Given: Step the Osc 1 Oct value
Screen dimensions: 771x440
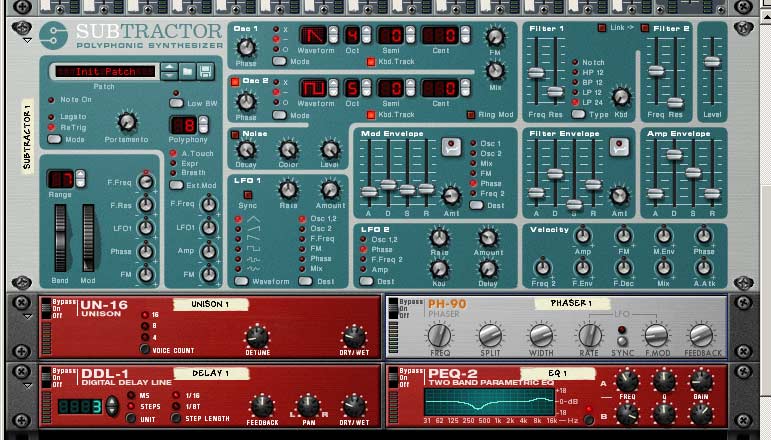Looking at the screenshot, I should click(x=366, y=35).
